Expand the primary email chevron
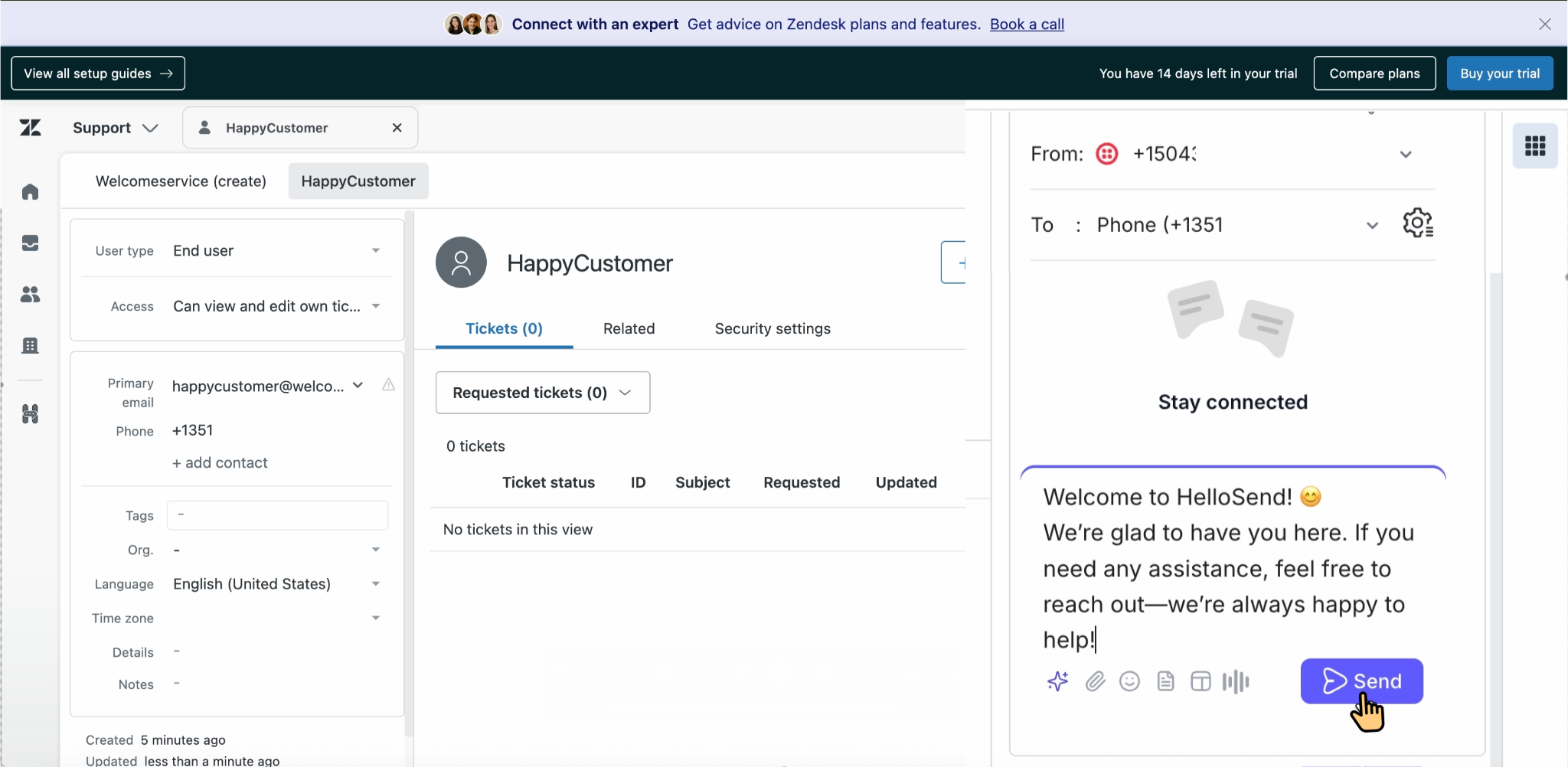Screen dimensions: 1568x767 [x=358, y=385]
